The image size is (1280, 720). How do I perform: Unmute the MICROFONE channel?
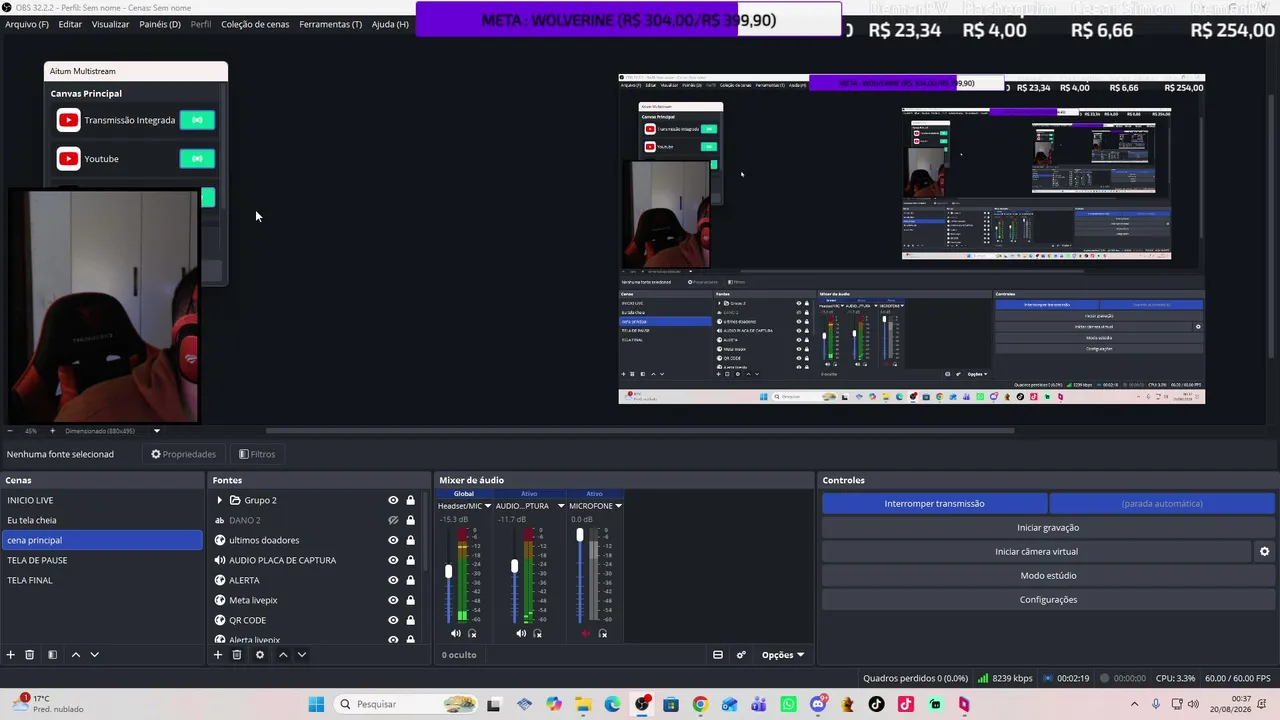coord(586,633)
